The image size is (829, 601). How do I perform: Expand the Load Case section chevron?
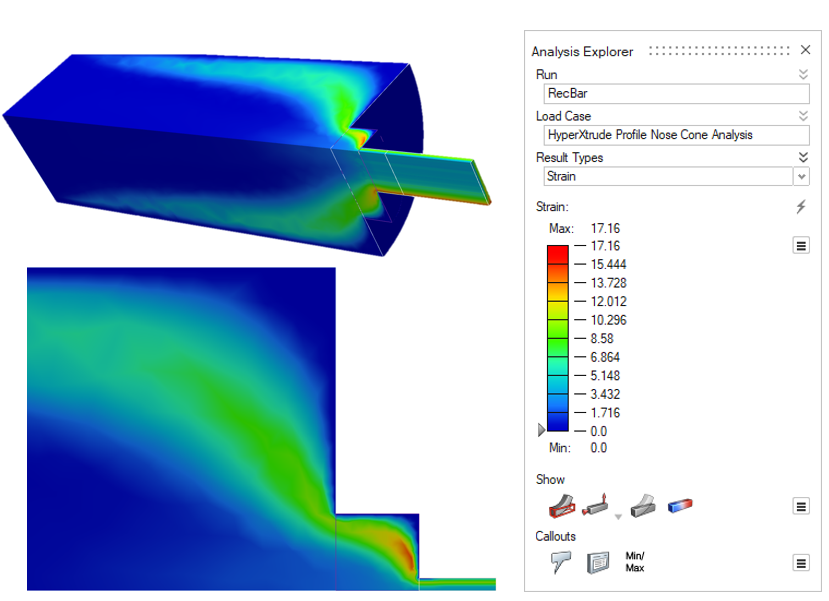pyautogui.click(x=803, y=116)
